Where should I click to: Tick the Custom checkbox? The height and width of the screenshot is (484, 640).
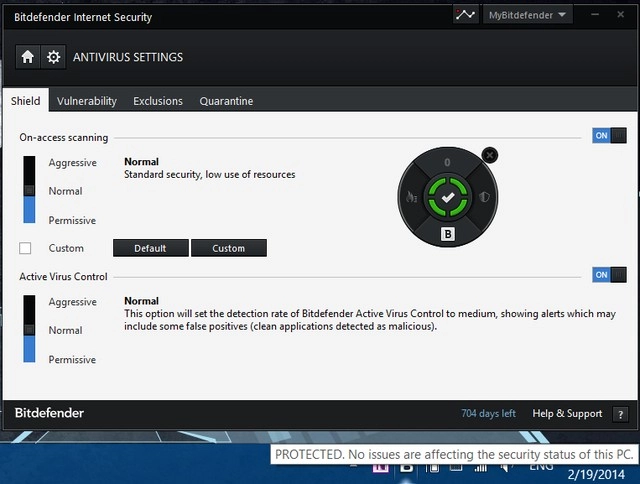click(25, 248)
